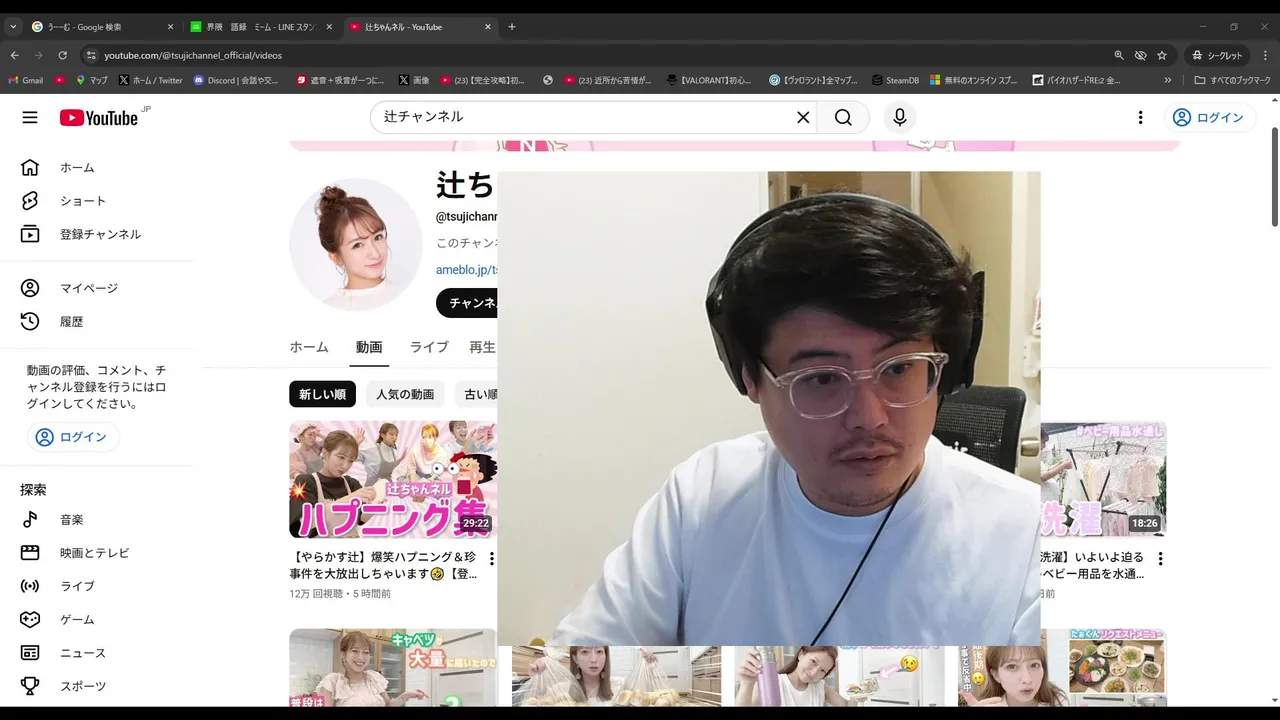Click the crossed-eye tracking protection icon
Viewport: 1280px width, 720px height.
tap(1140, 55)
